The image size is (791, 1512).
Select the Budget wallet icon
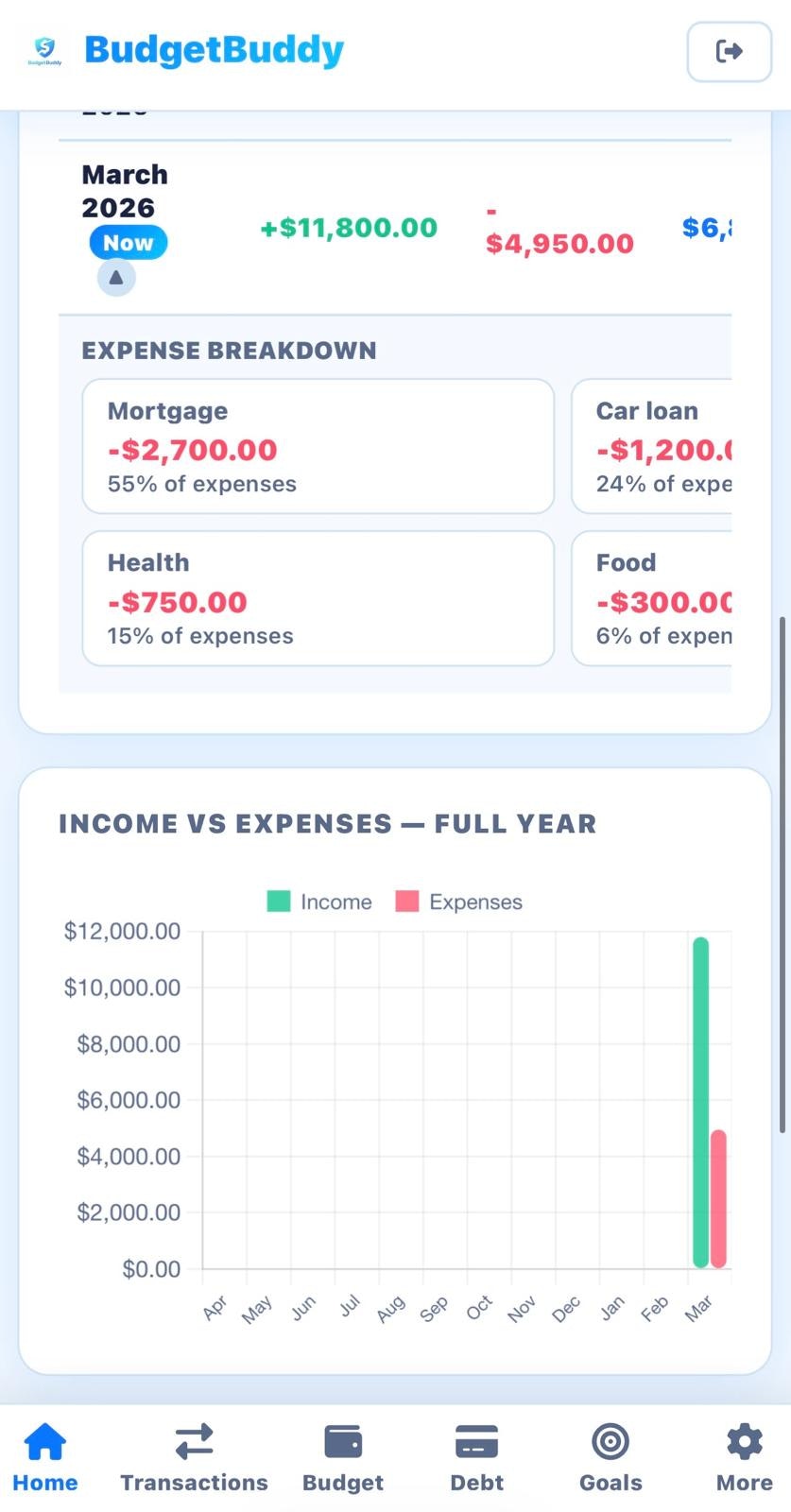click(x=342, y=1442)
